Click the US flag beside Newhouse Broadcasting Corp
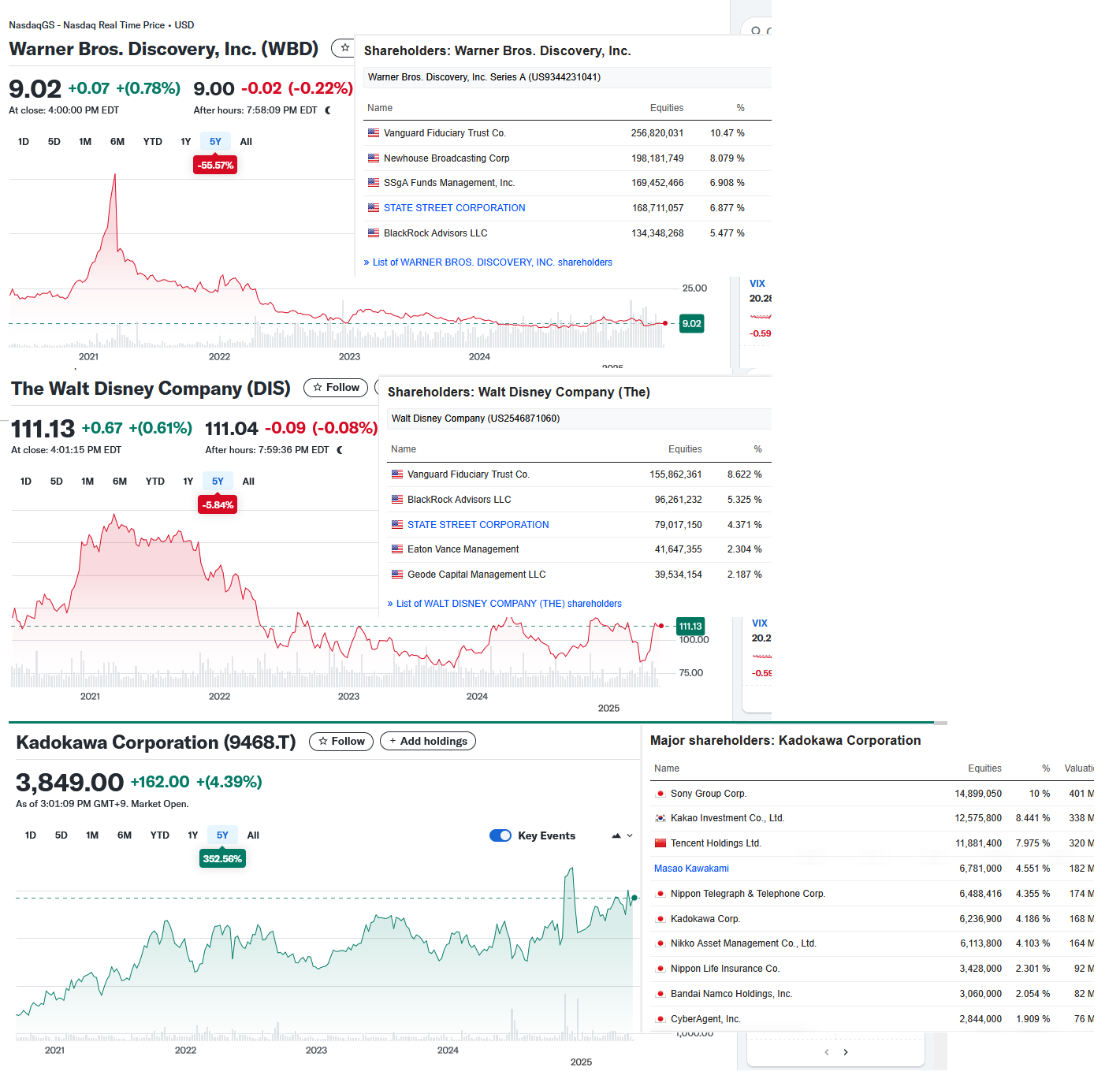 (374, 158)
